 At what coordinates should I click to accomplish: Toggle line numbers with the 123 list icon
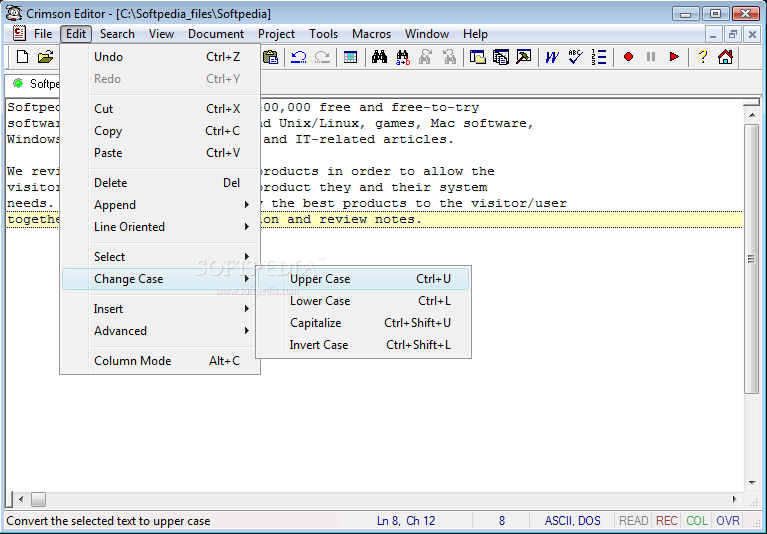click(599, 57)
